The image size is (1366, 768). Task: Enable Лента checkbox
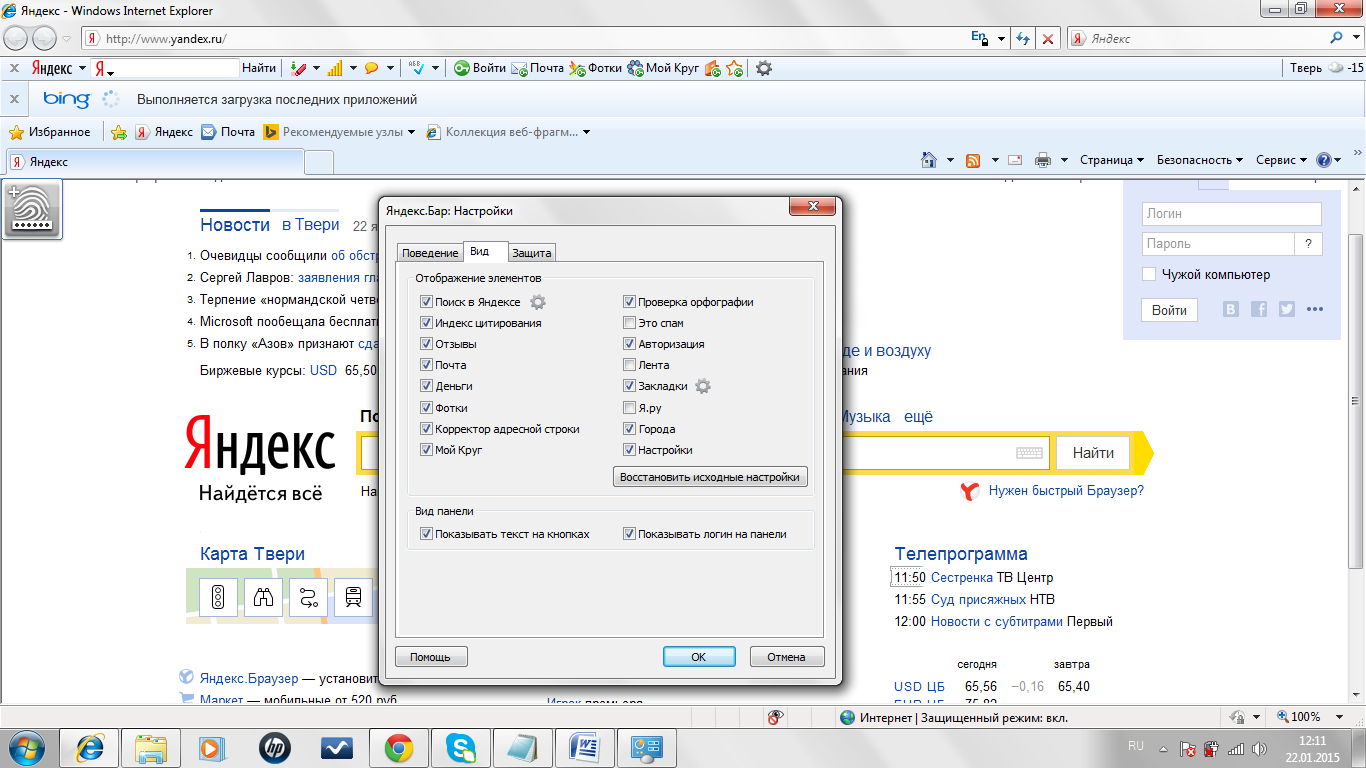(x=629, y=365)
